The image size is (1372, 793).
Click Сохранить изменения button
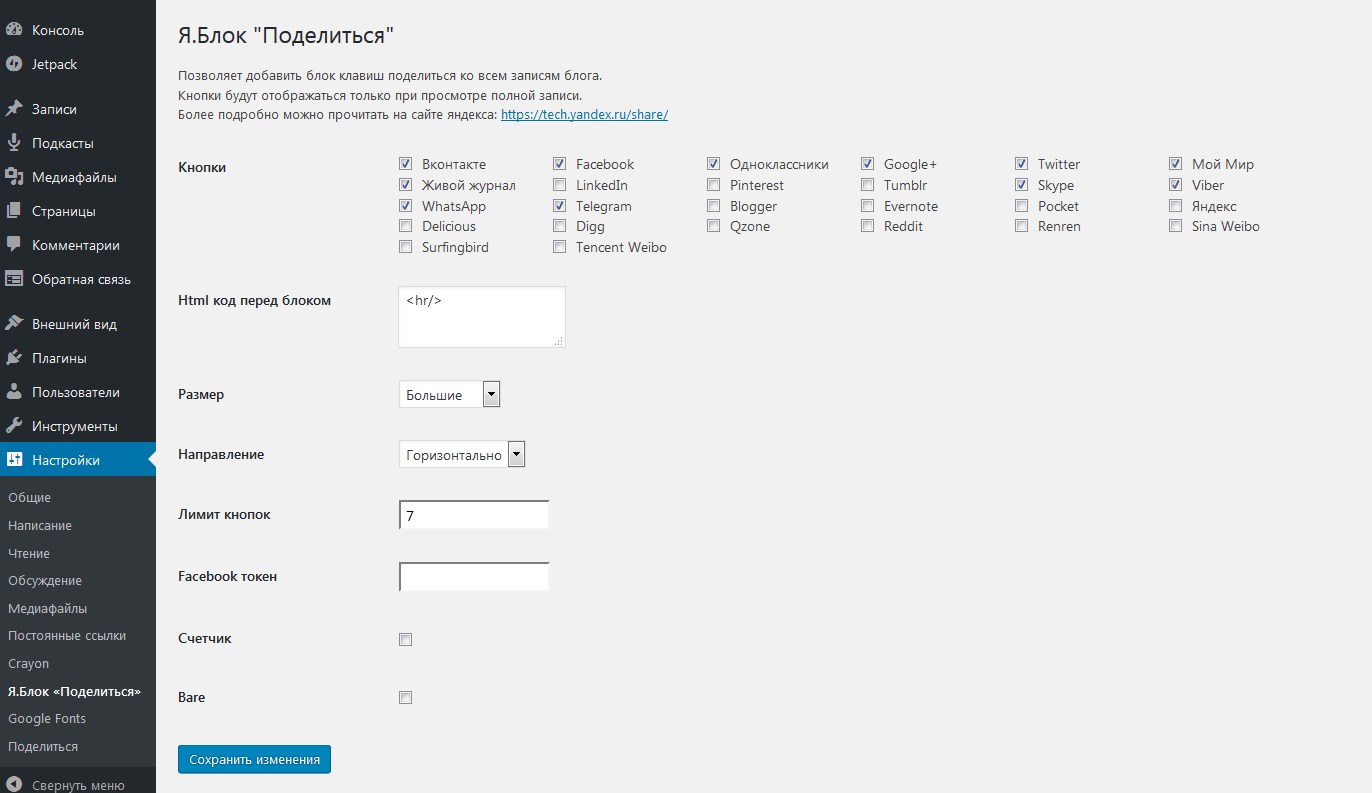(x=254, y=759)
